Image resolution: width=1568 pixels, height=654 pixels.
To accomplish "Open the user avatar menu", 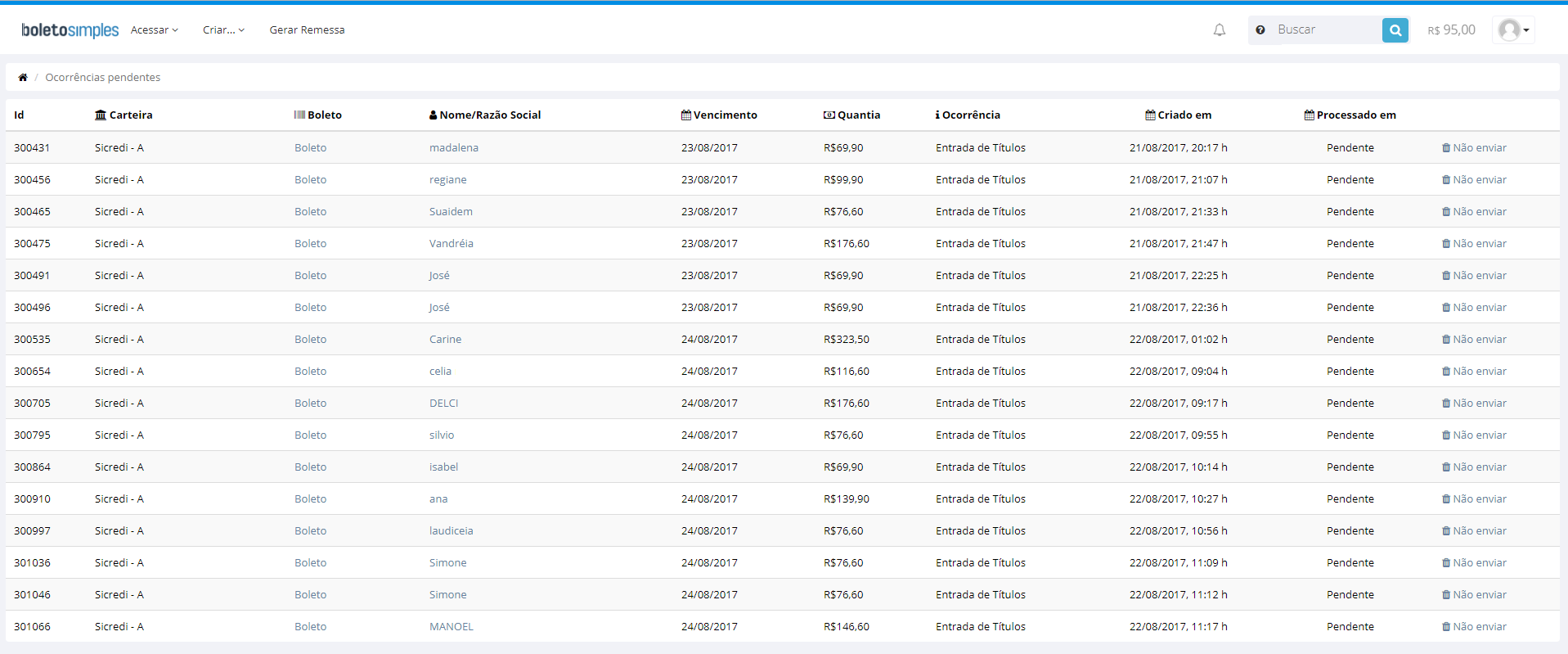I will point(1513,30).
